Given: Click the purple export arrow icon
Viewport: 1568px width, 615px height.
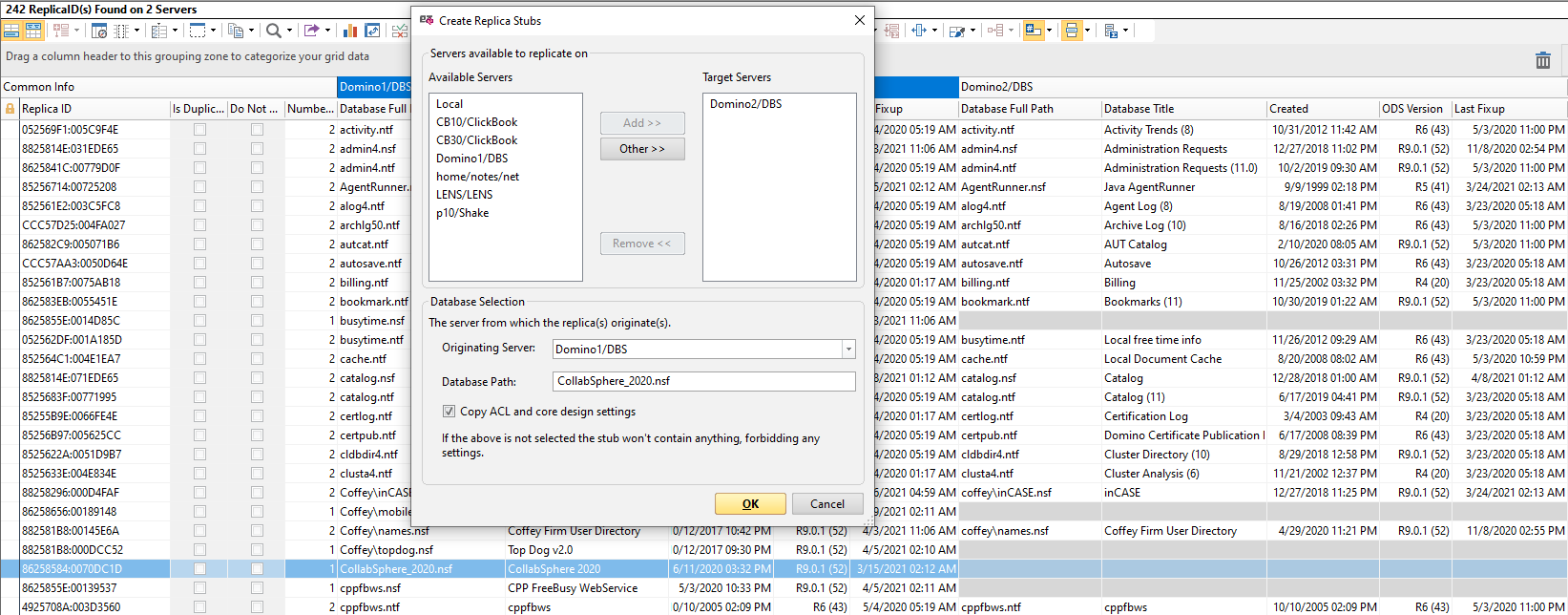Looking at the screenshot, I should tap(311, 31).
